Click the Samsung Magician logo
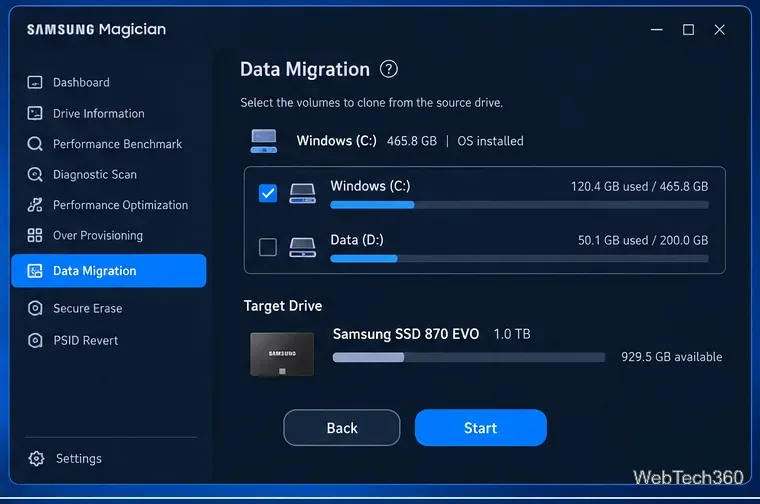Screen dimensions: 760x504 tap(96, 30)
